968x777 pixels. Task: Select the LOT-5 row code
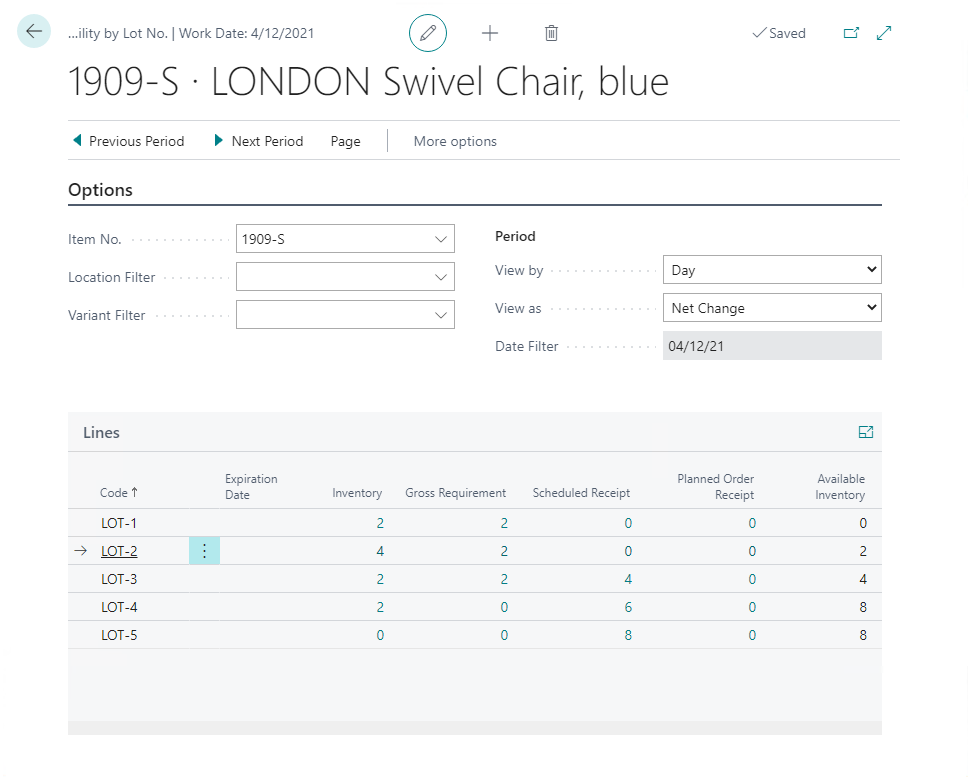[119, 635]
